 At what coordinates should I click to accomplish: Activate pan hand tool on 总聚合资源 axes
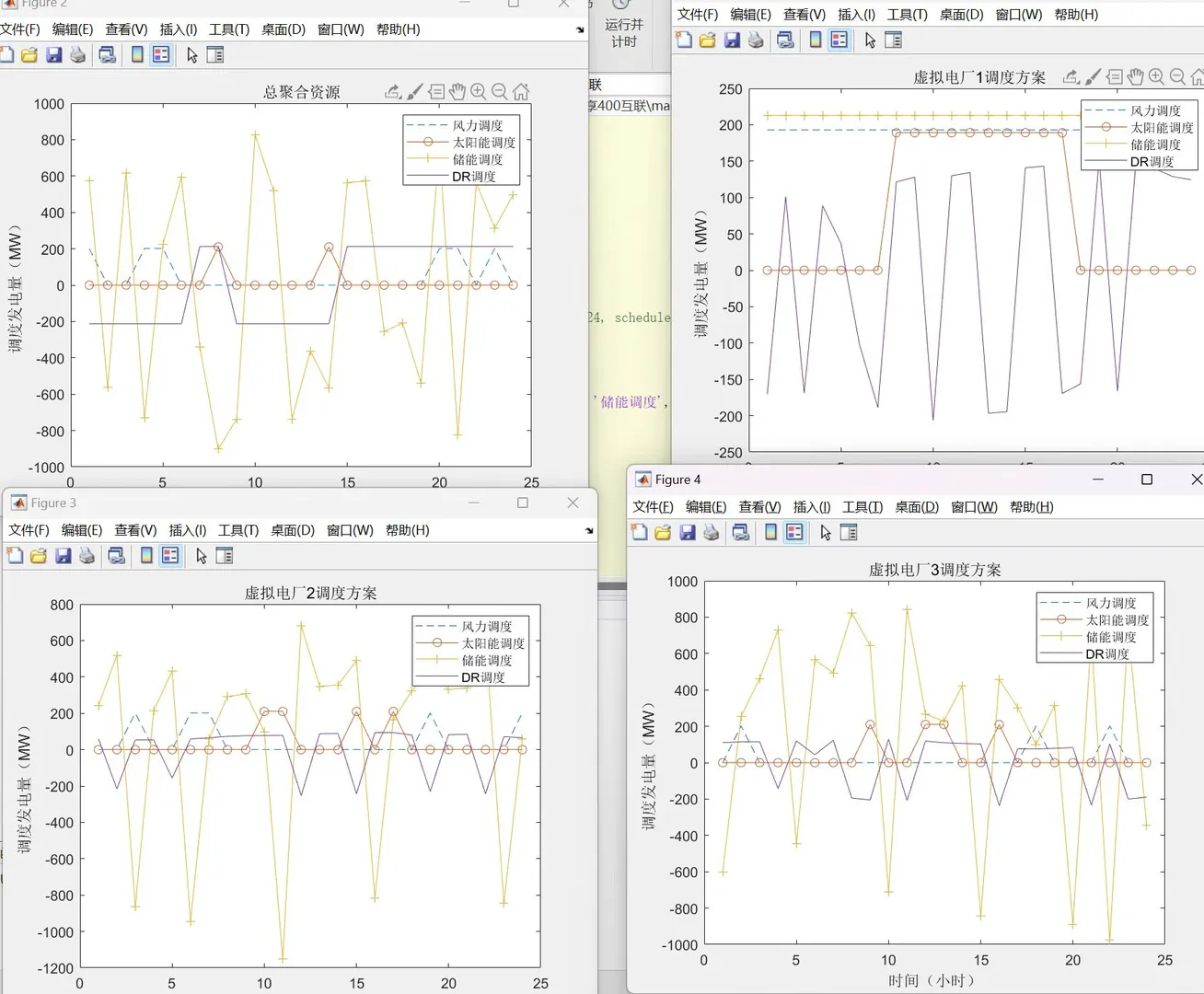[457, 92]
